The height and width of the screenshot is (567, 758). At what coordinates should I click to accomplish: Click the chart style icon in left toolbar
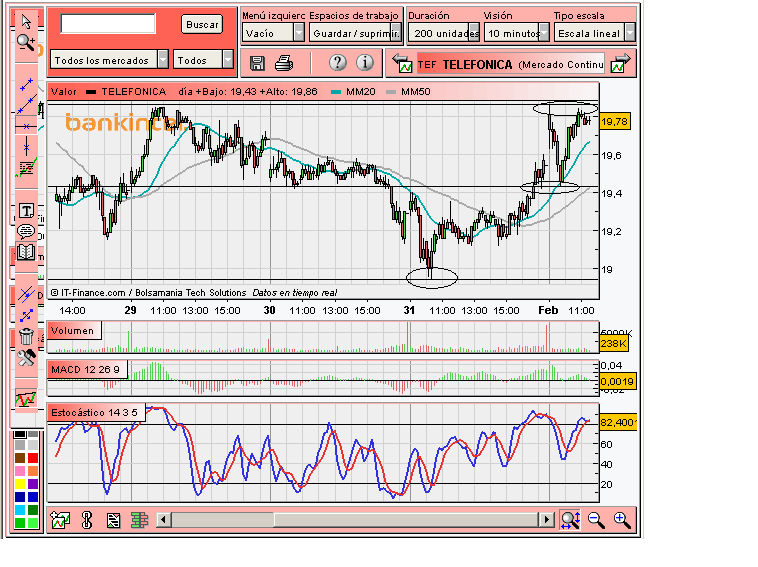(x=26, y=399)
